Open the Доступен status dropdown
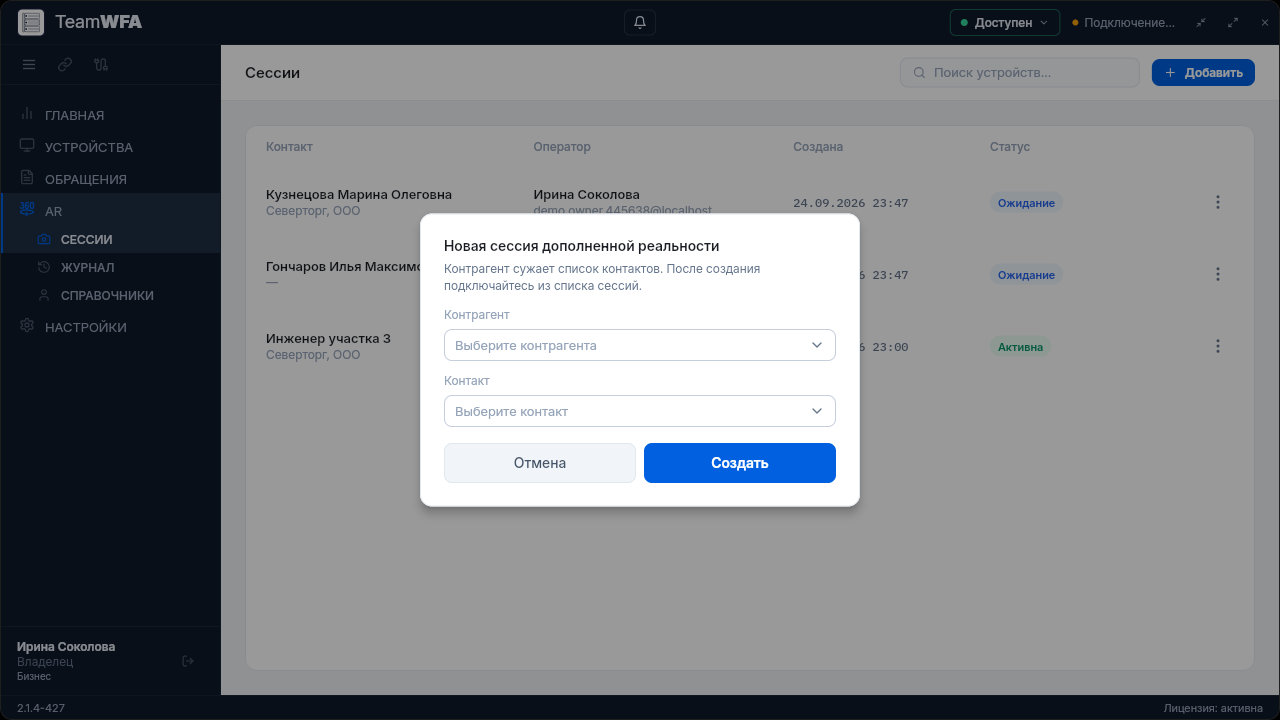 coord(1004,22)
